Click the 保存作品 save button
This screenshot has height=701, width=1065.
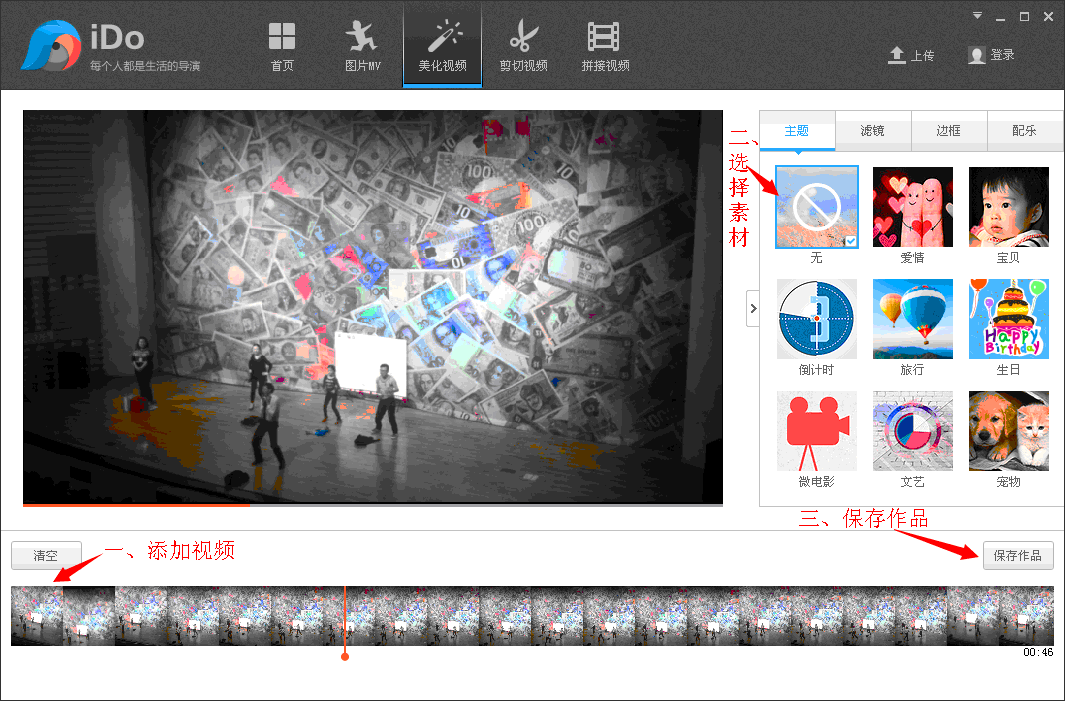[x=1018, y=556]
